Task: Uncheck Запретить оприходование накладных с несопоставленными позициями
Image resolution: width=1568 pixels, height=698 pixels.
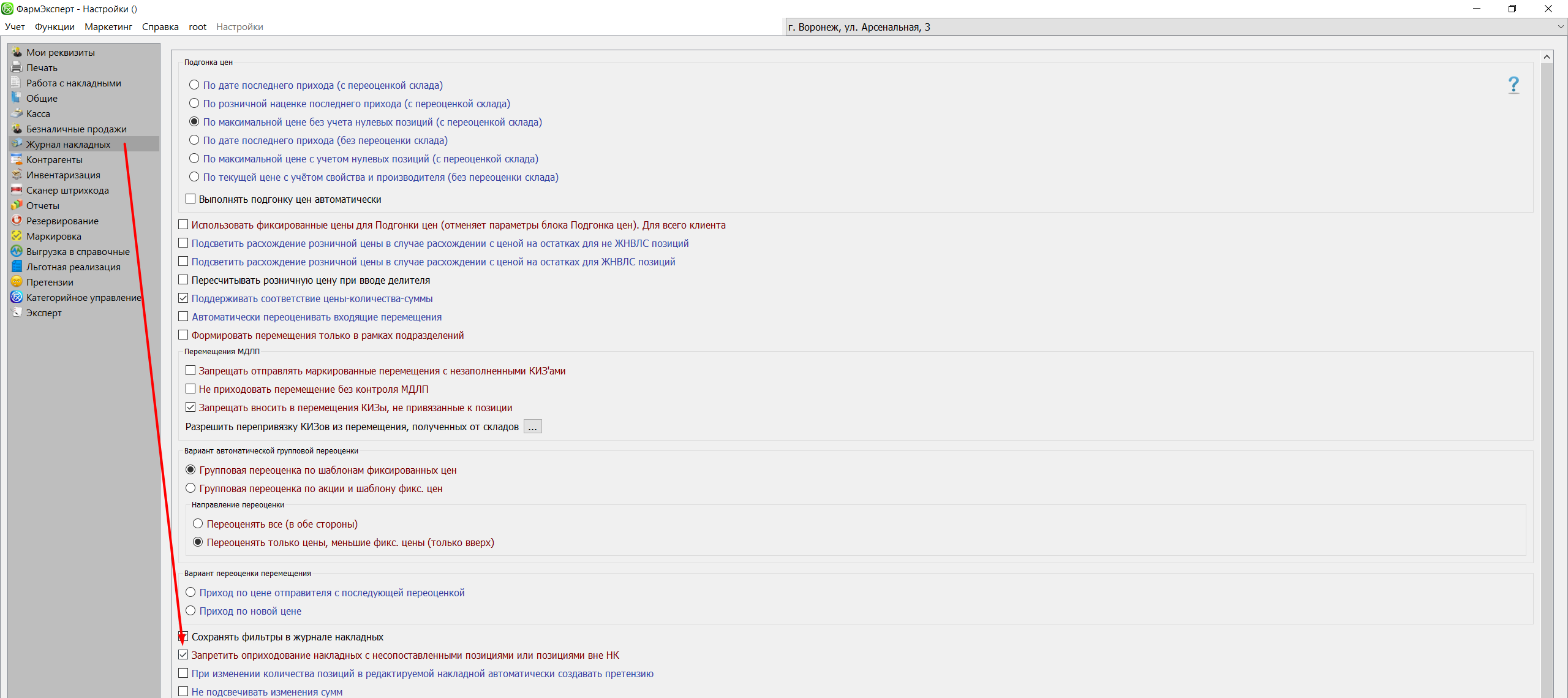Action: tap(183, 654)
